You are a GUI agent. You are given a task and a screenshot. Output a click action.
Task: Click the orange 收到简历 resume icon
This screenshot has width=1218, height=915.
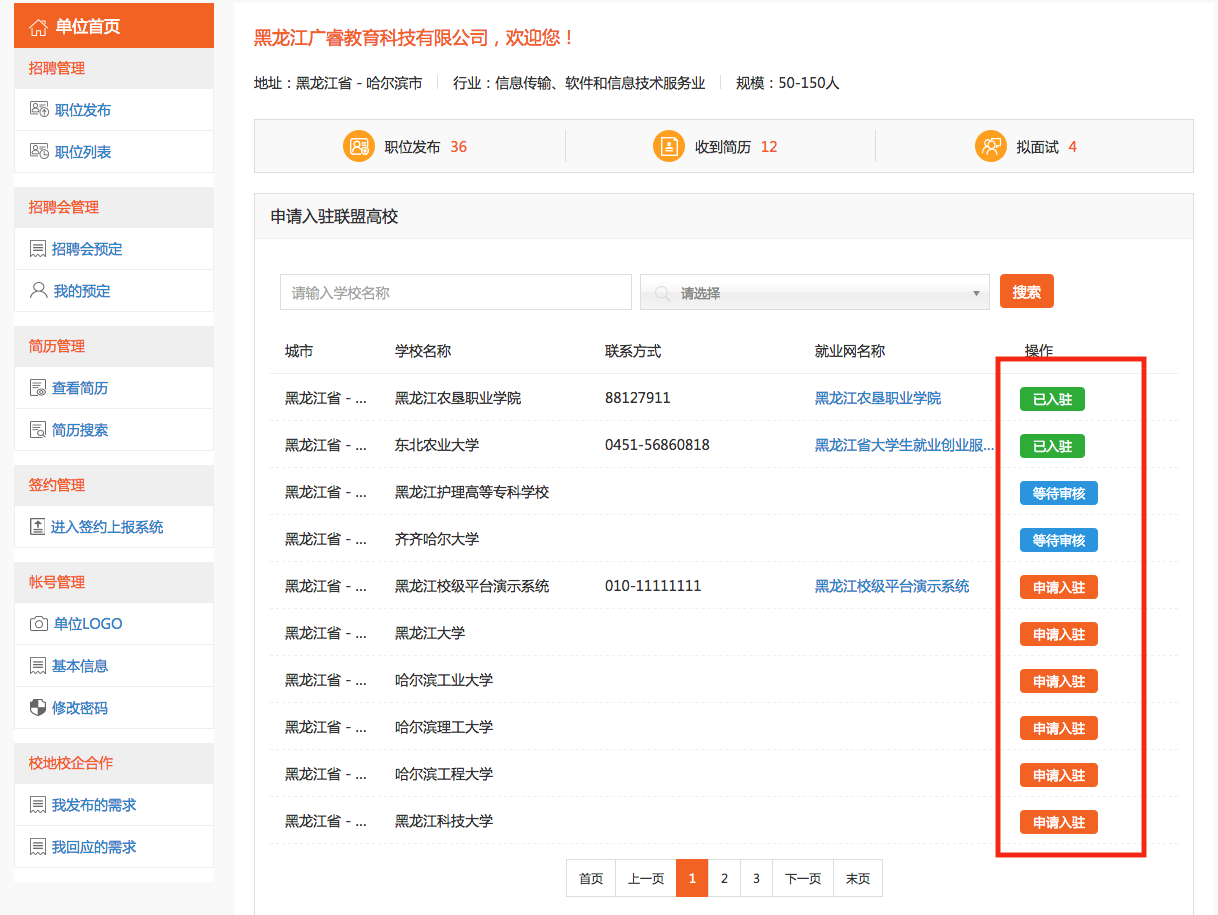668,146
